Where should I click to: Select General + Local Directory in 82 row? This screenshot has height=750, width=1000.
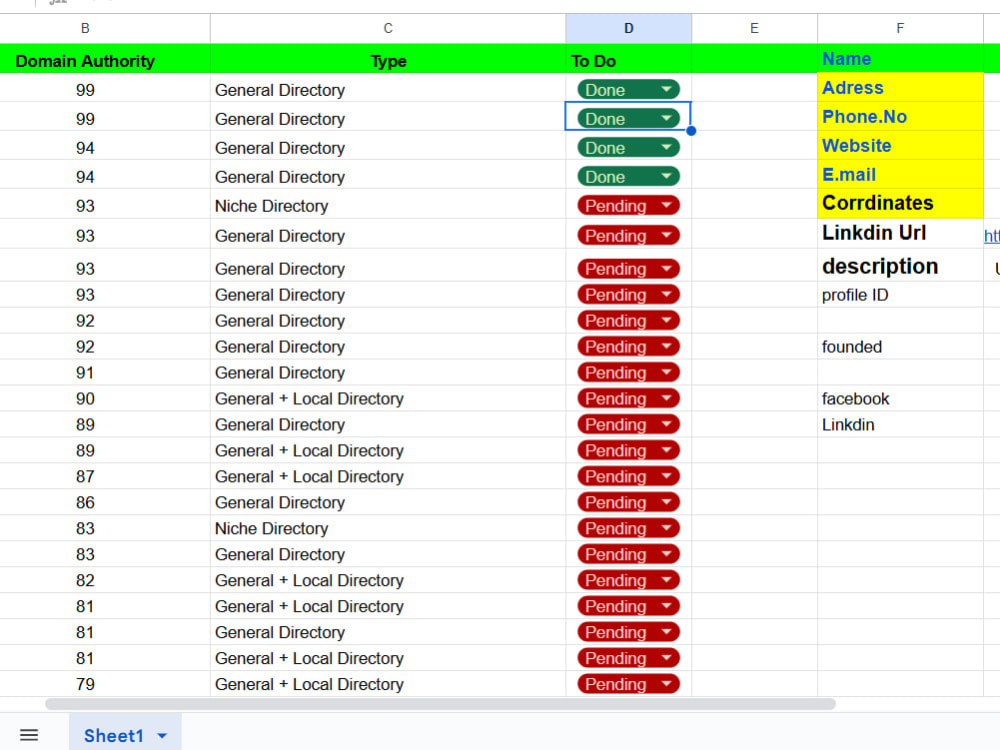(388, 580)
